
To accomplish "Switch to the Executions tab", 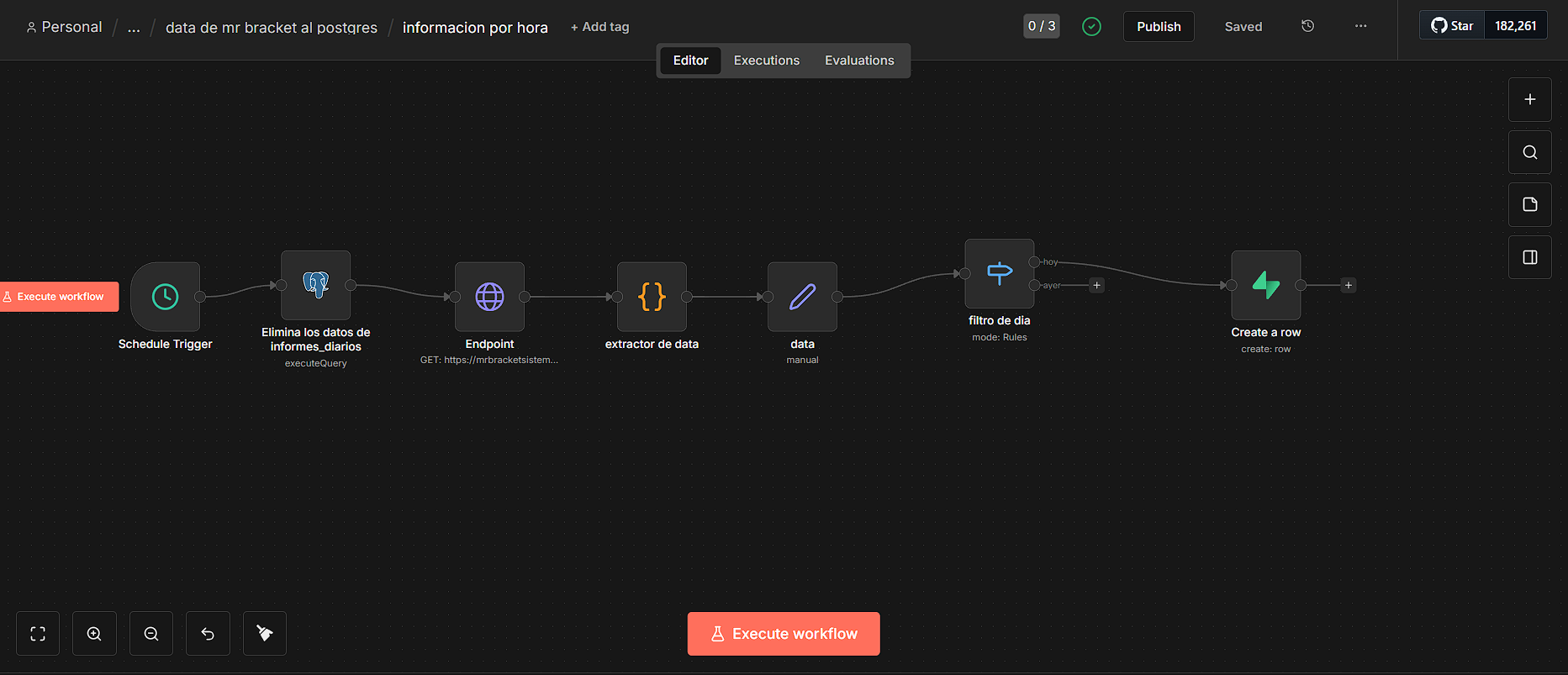I will coord(767,61).
